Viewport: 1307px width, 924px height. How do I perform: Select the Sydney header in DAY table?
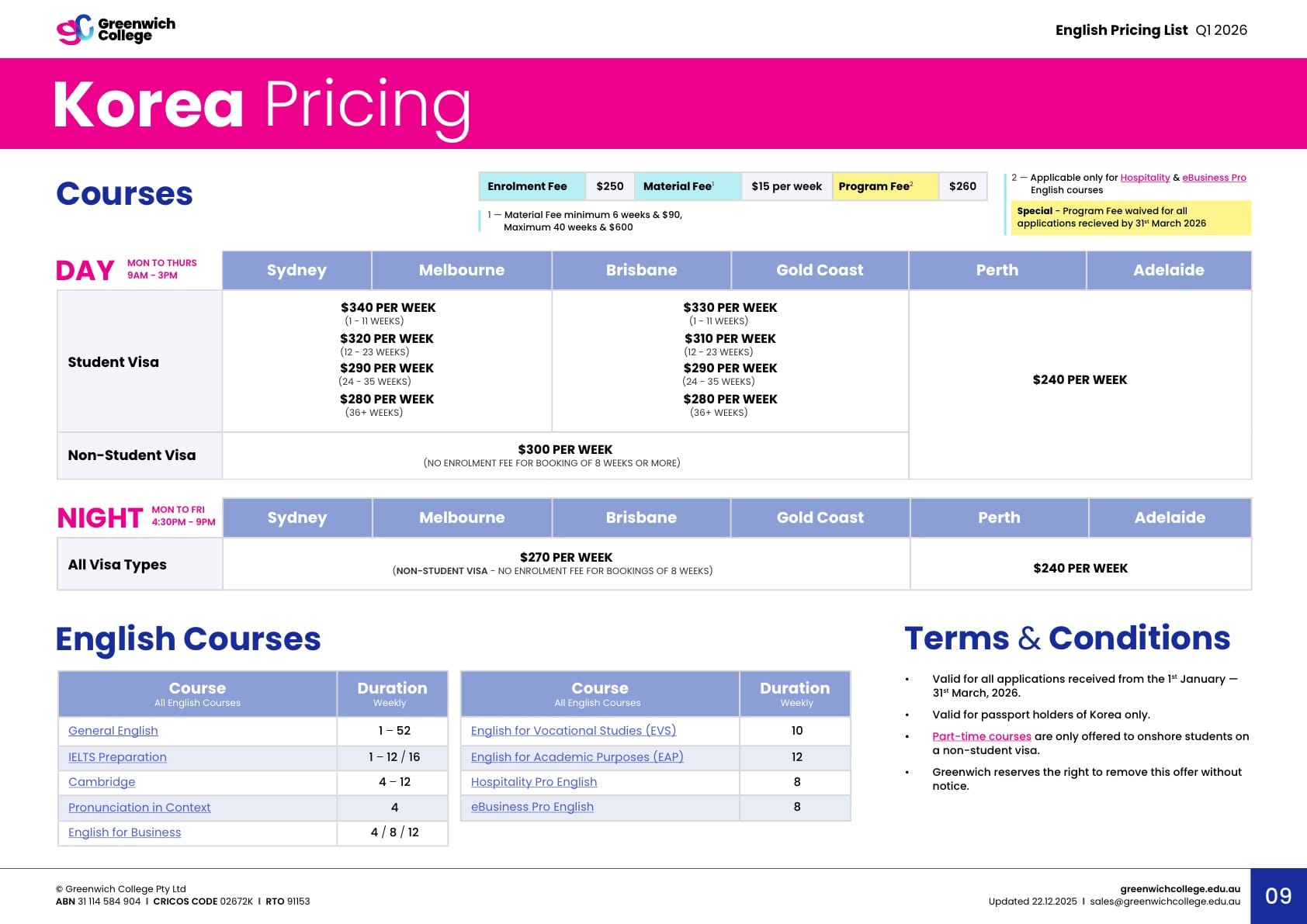tap(296, 270)
